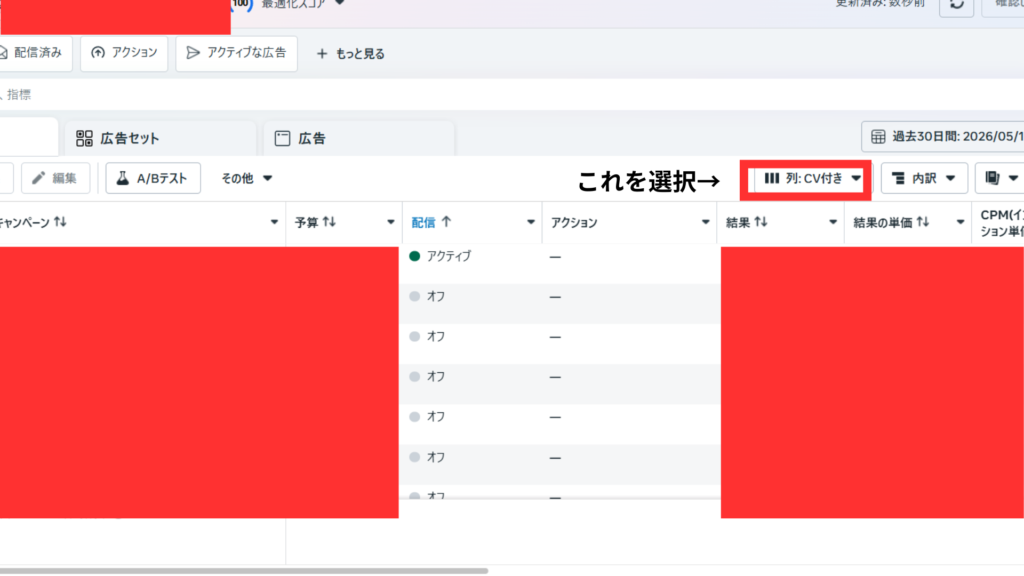This screenshot has width=1024, height=576.
Task: Click the pencil icon on the 編集 button
Action: pos(39,178)
